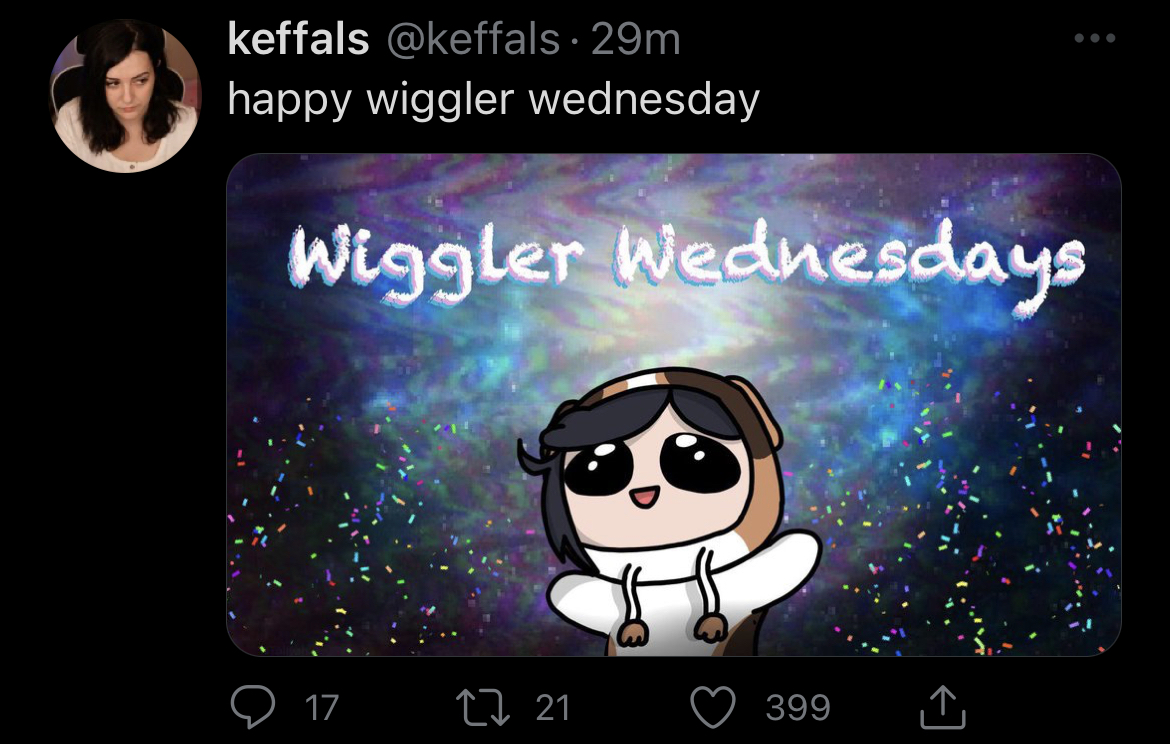1170x744 pixels.
Task: Click the Wiggler Wednesdays title in image
Action: click(x=686, y=261)
